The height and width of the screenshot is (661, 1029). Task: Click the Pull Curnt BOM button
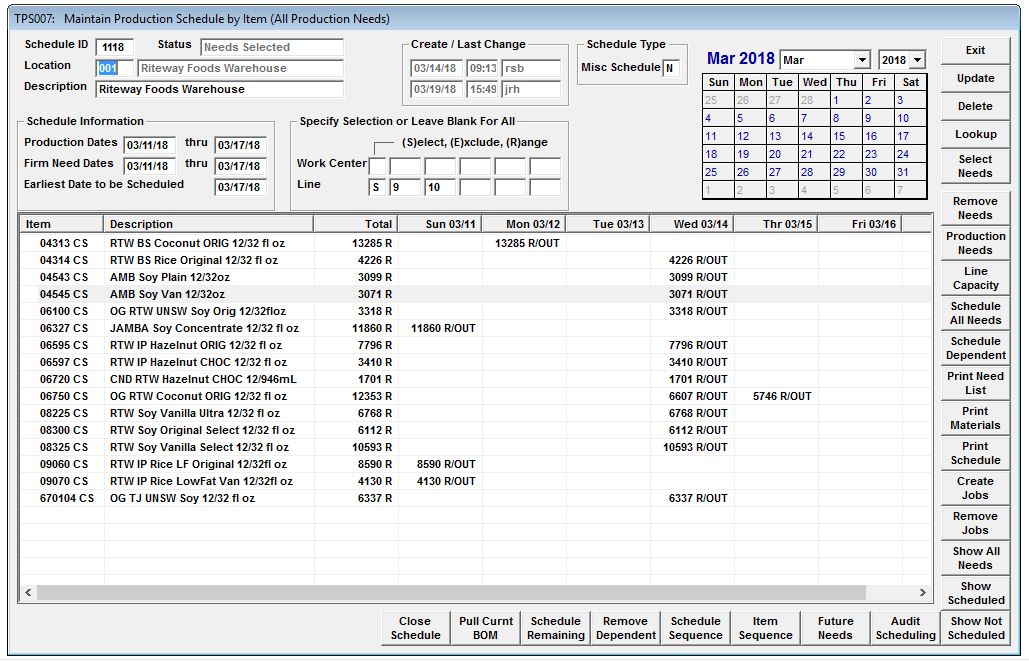(485, 628)
